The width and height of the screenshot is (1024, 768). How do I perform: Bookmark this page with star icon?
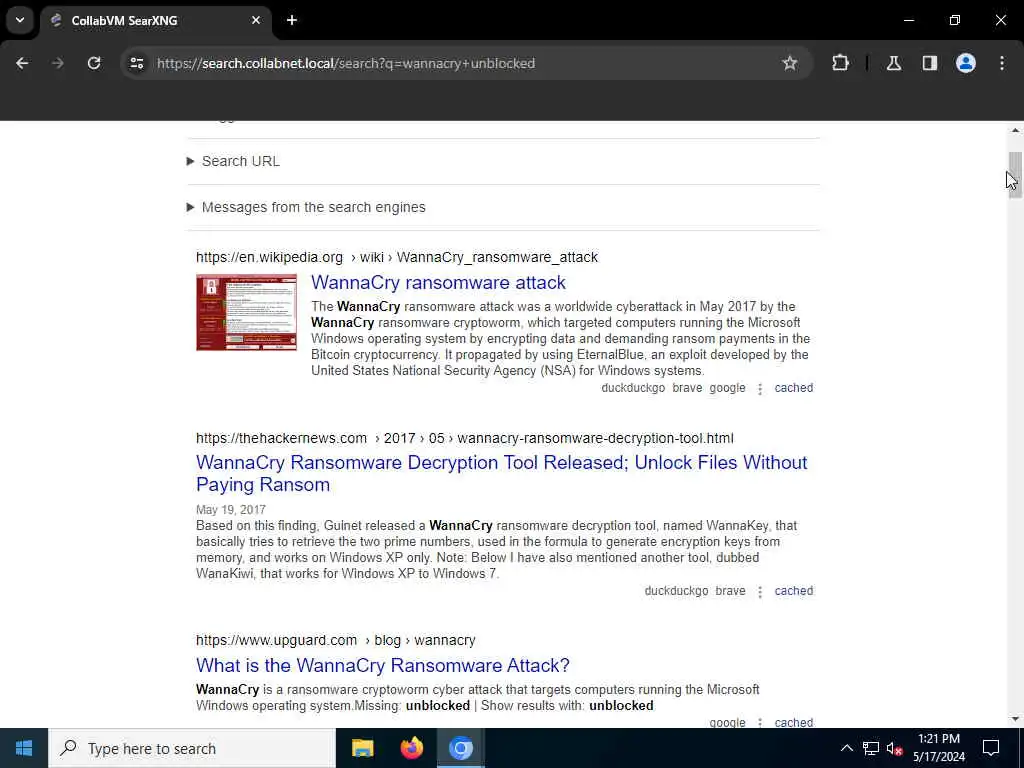790,63
